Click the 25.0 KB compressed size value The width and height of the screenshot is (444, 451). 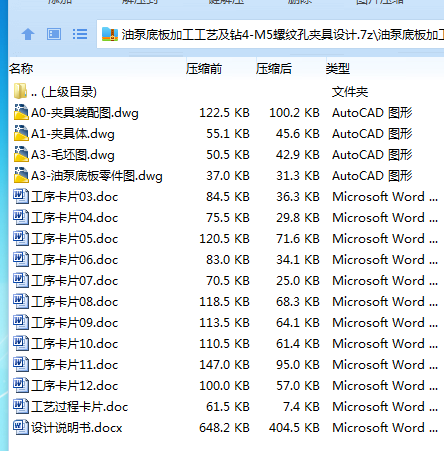tap(298, 281)
